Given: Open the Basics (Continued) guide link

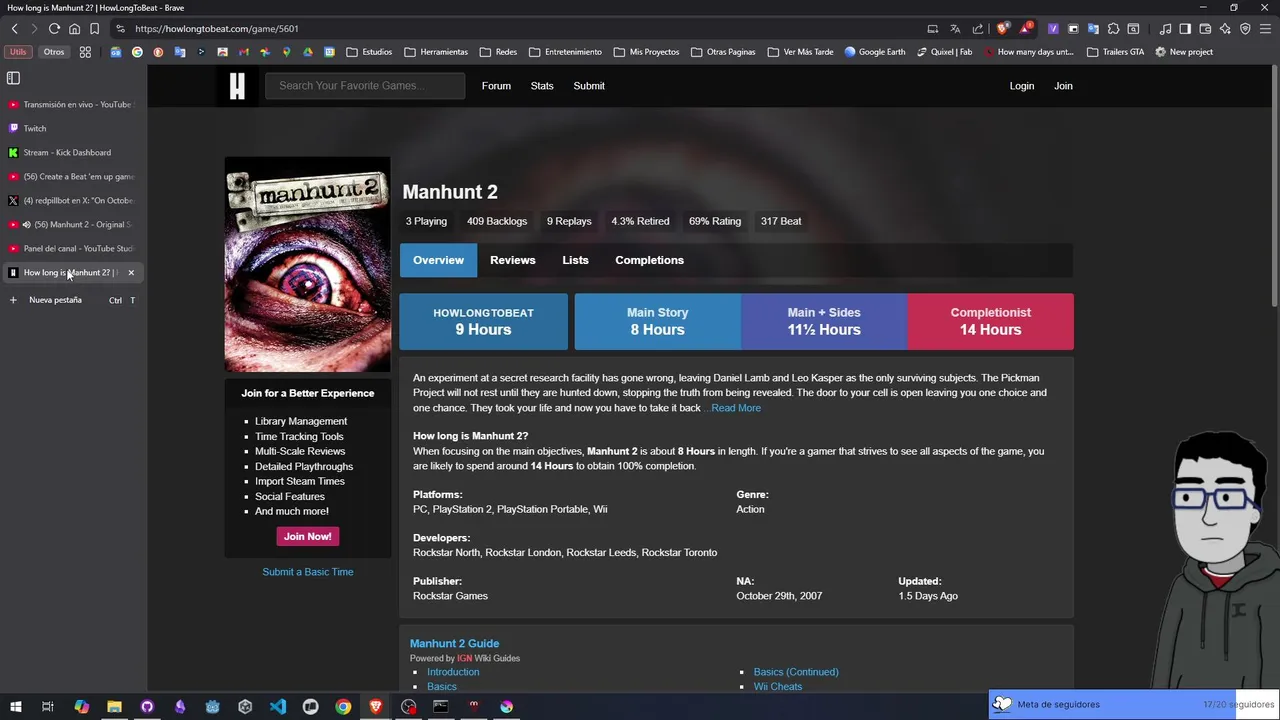Looking at the screenshot, I should click(796, 672).
